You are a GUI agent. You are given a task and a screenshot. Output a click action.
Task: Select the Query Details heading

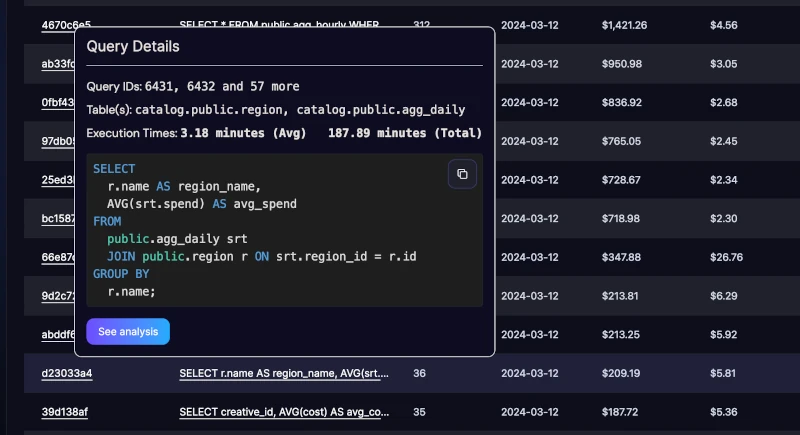coord(133,46)
